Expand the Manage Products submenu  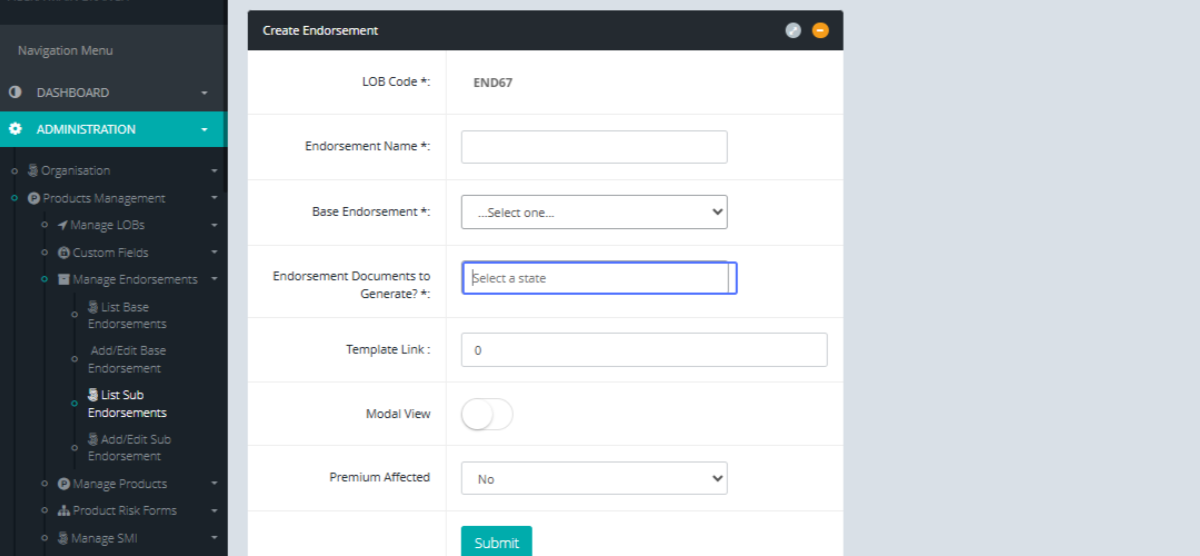[214, 484]
